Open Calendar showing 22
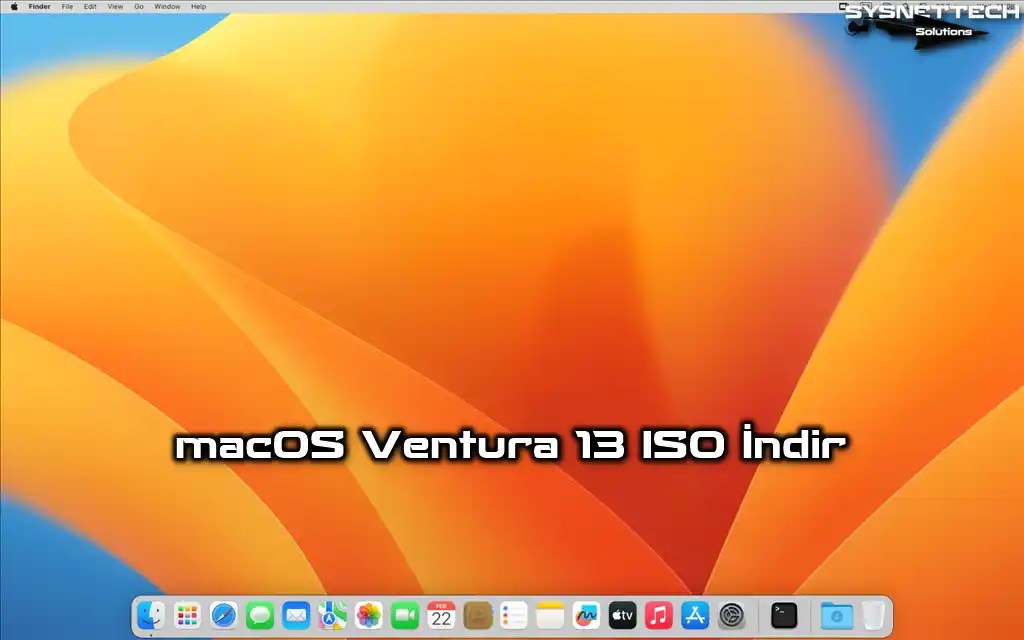The height and width of the screenshot is (640, 1024). [x=441, y=615]
